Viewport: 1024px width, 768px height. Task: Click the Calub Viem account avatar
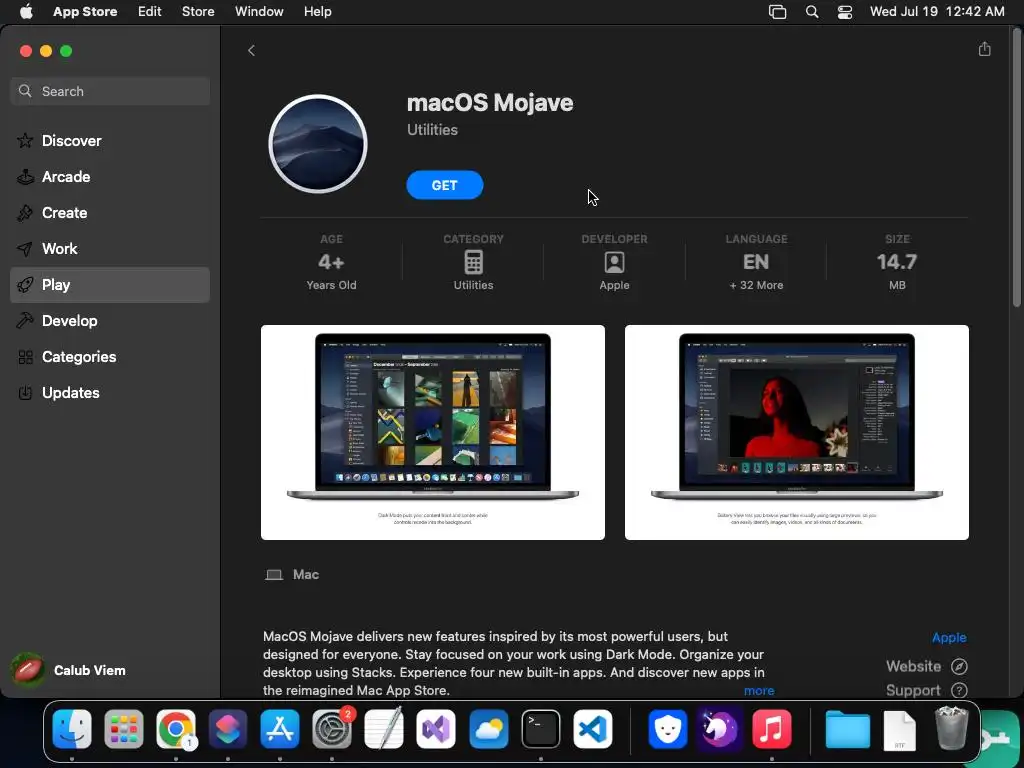tap(27, 670)
